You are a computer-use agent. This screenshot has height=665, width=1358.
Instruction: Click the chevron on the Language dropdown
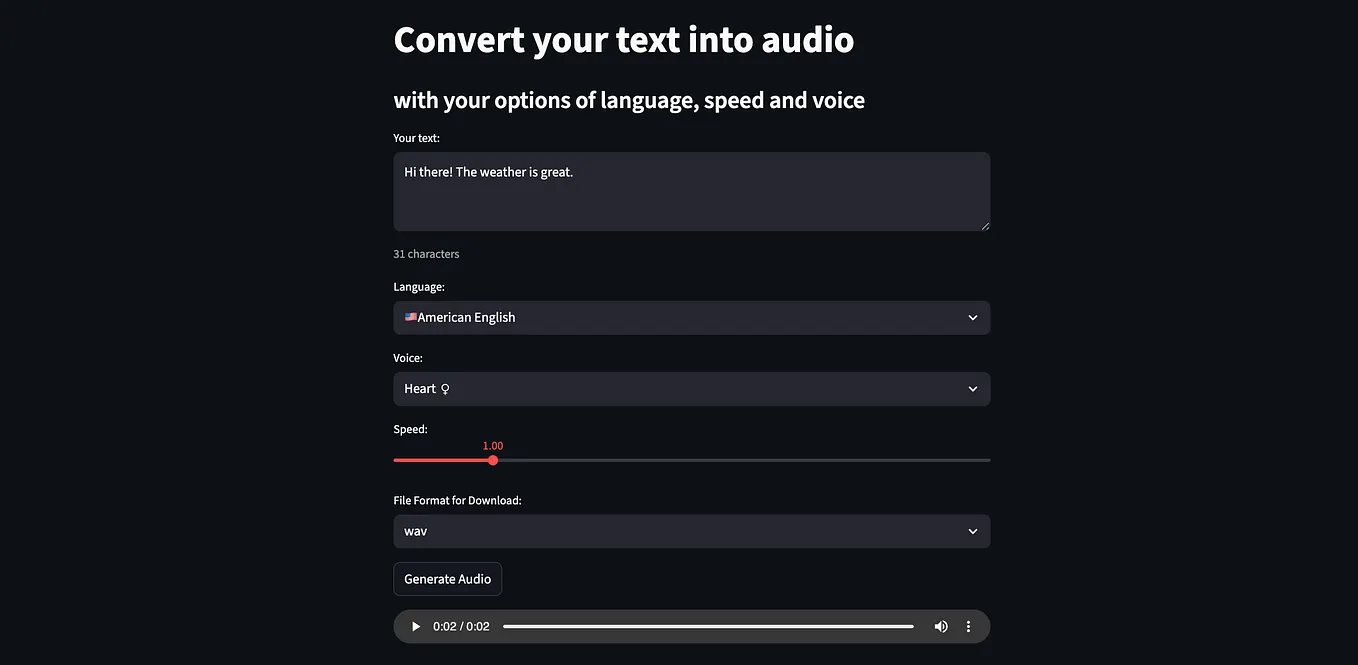point(971,317)
